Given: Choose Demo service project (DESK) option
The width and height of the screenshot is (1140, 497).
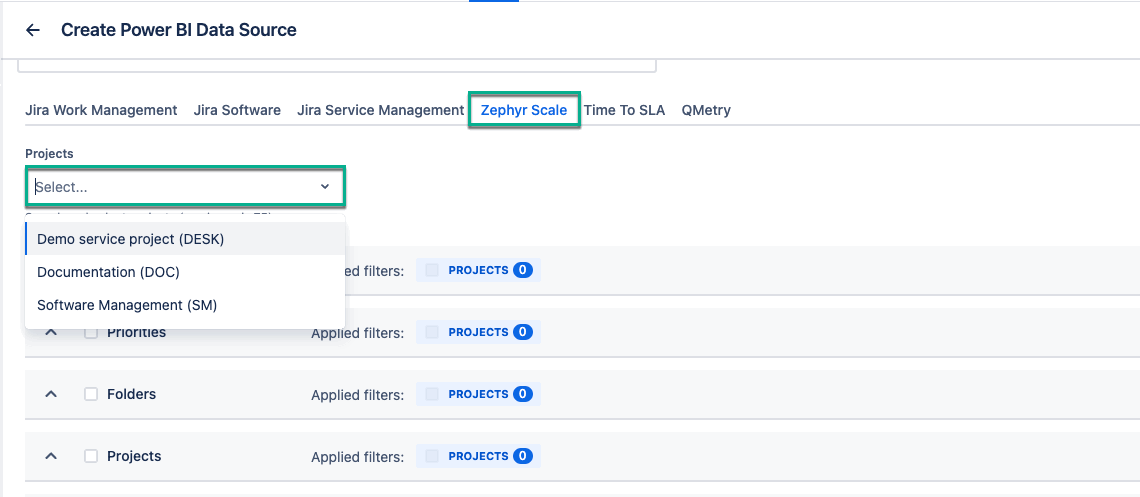Looking at the screenshot, I should point(131,239).
